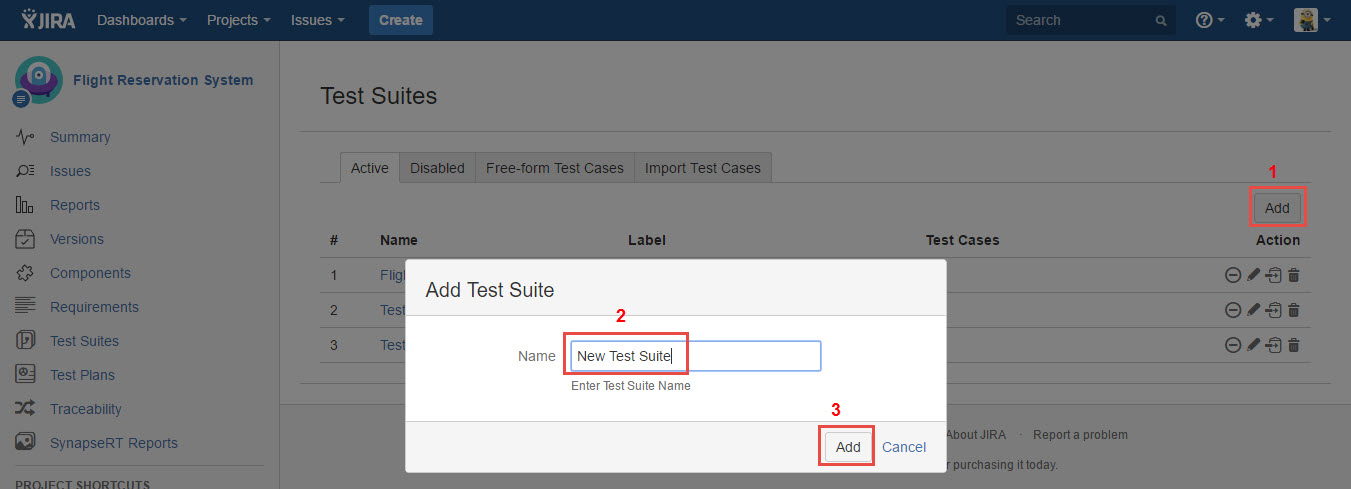Click the search magnifier icon
The height and width of the screenshot is (489, 1351).
tap(1161, 20)
